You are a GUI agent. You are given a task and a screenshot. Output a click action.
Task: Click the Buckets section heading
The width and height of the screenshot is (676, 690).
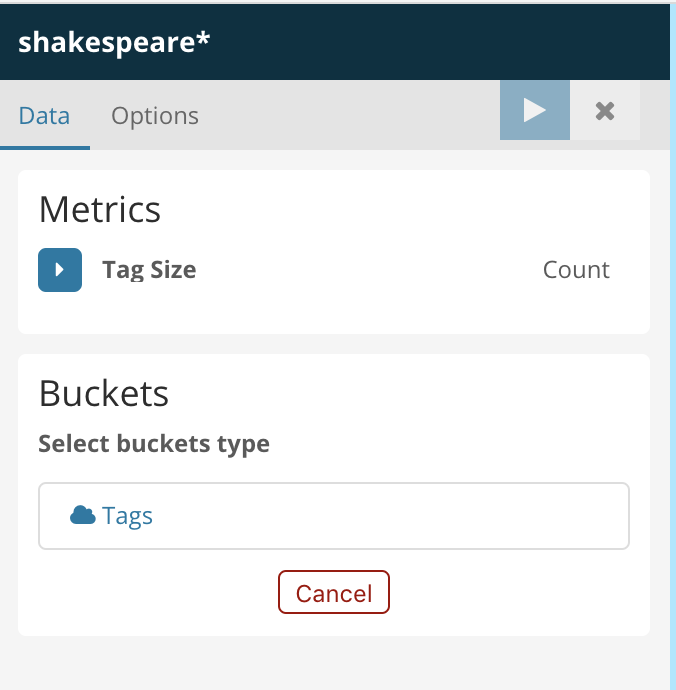tap(104, 393)
